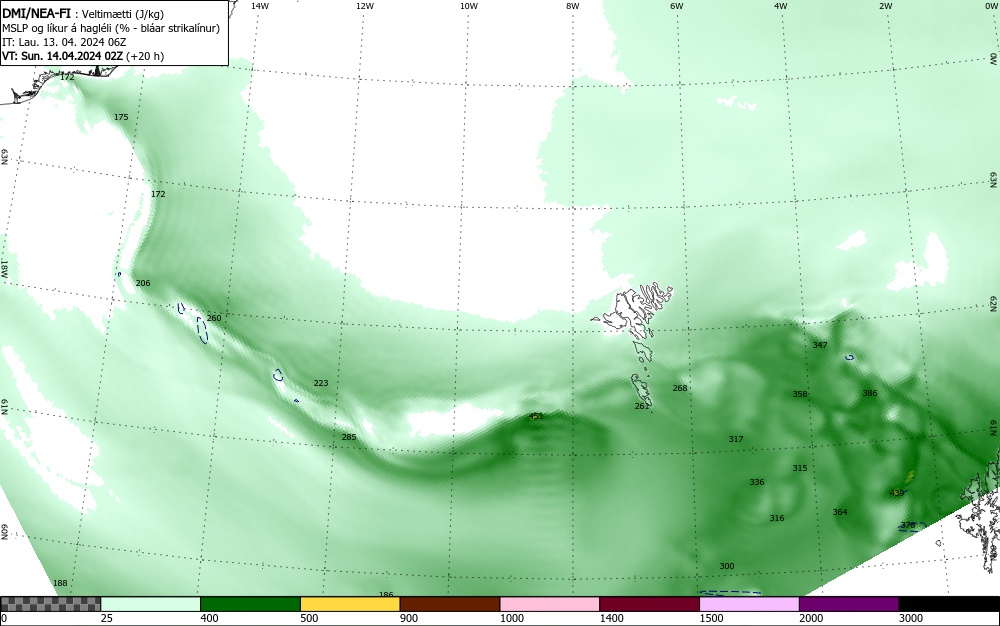Click the '2W' longitude label

coord(885,6)
